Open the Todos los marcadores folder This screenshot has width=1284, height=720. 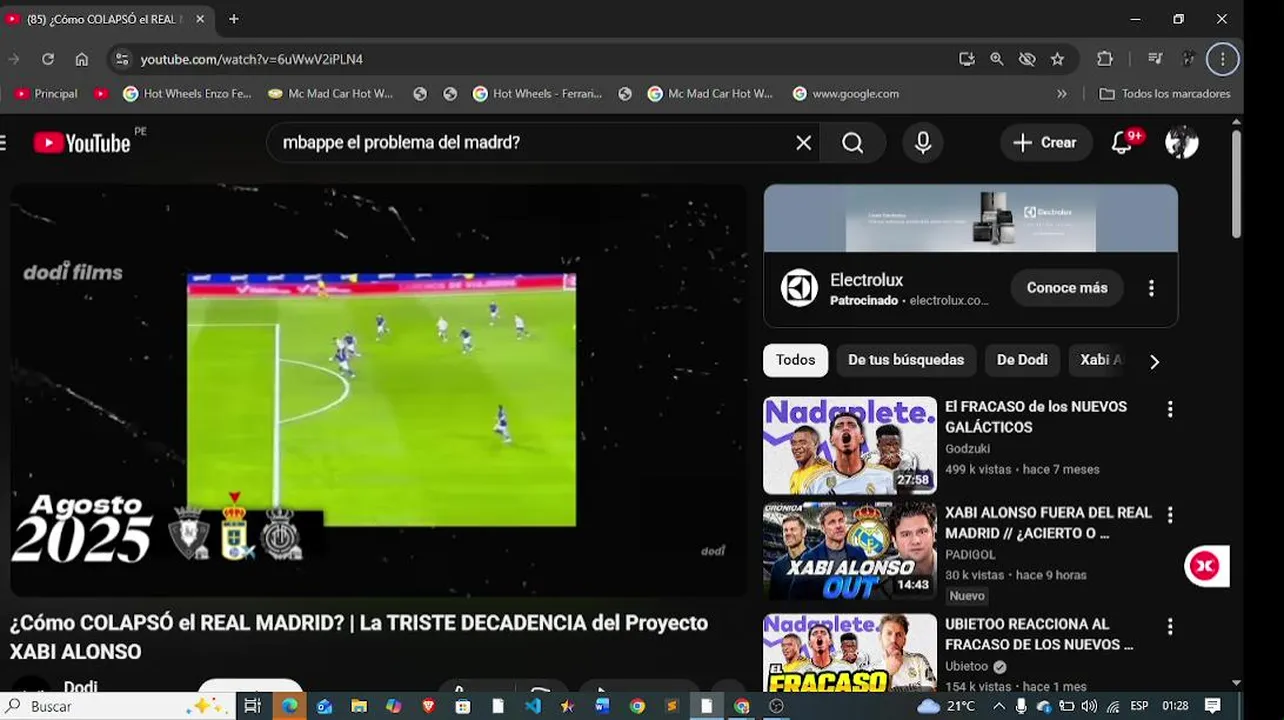click(x=1164, y=94)
